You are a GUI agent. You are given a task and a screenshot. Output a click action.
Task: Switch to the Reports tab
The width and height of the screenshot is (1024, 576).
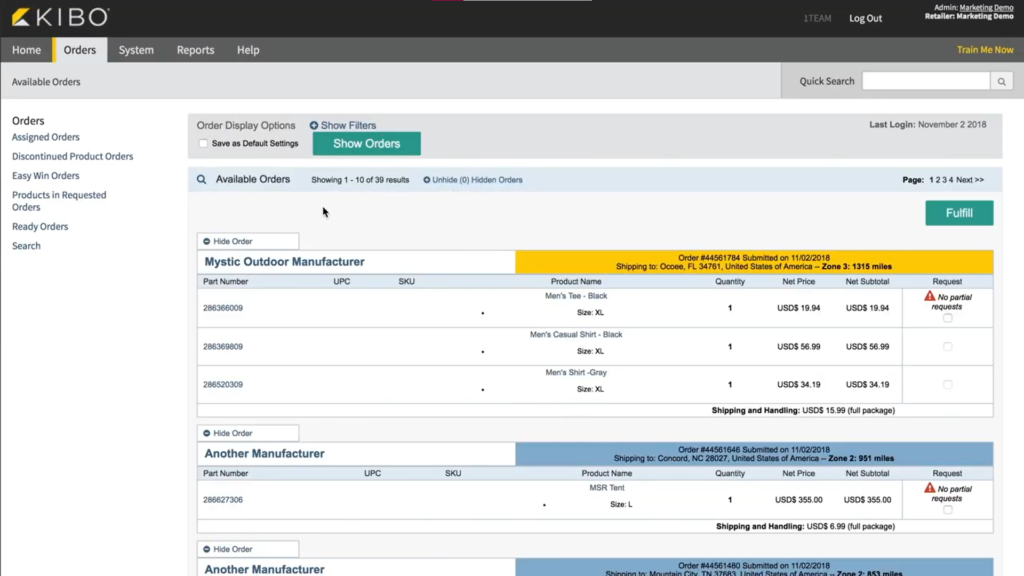(x=195, y=49)
